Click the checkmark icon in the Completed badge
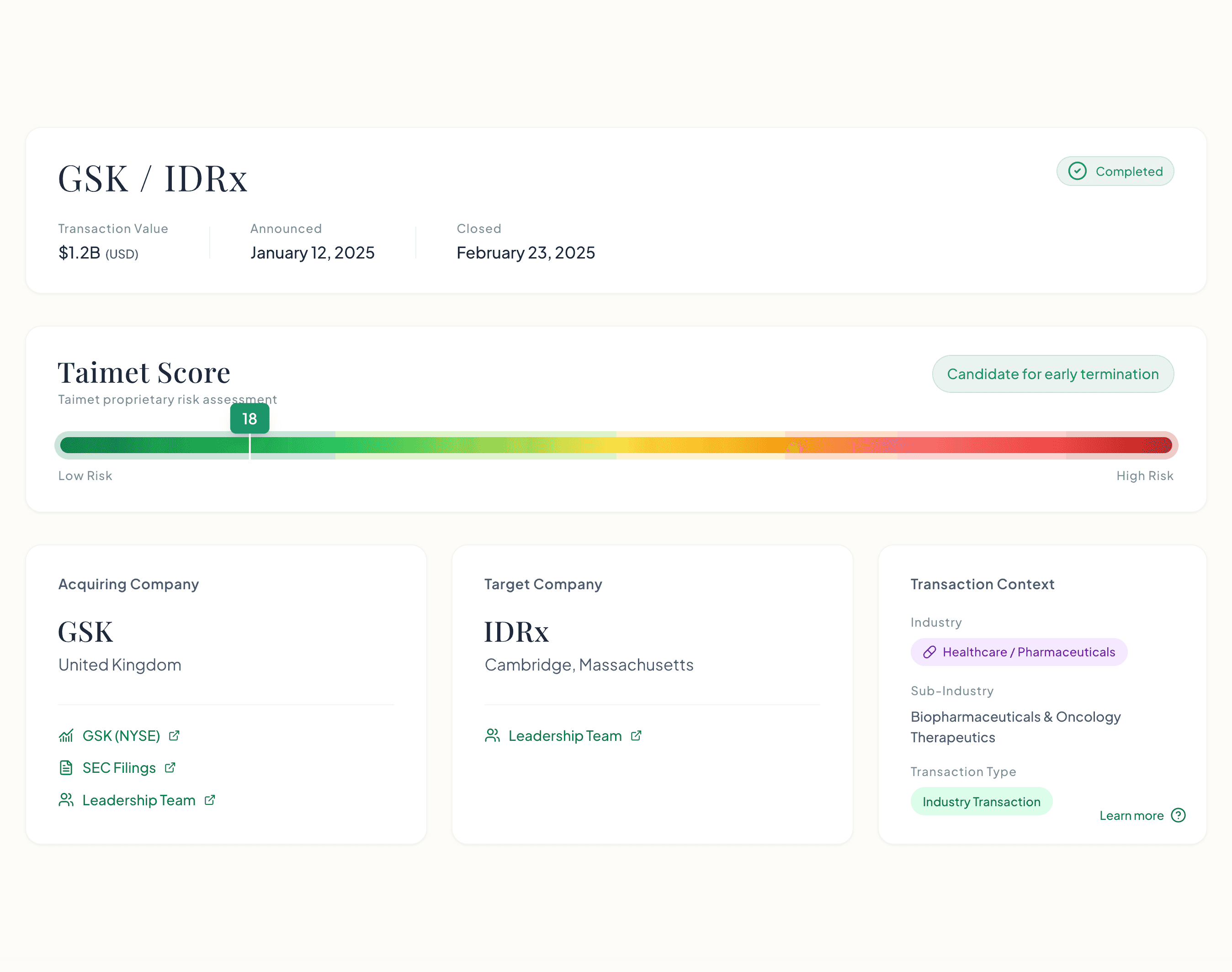This screenshot has height=972, width=1232. (1078, 171)
